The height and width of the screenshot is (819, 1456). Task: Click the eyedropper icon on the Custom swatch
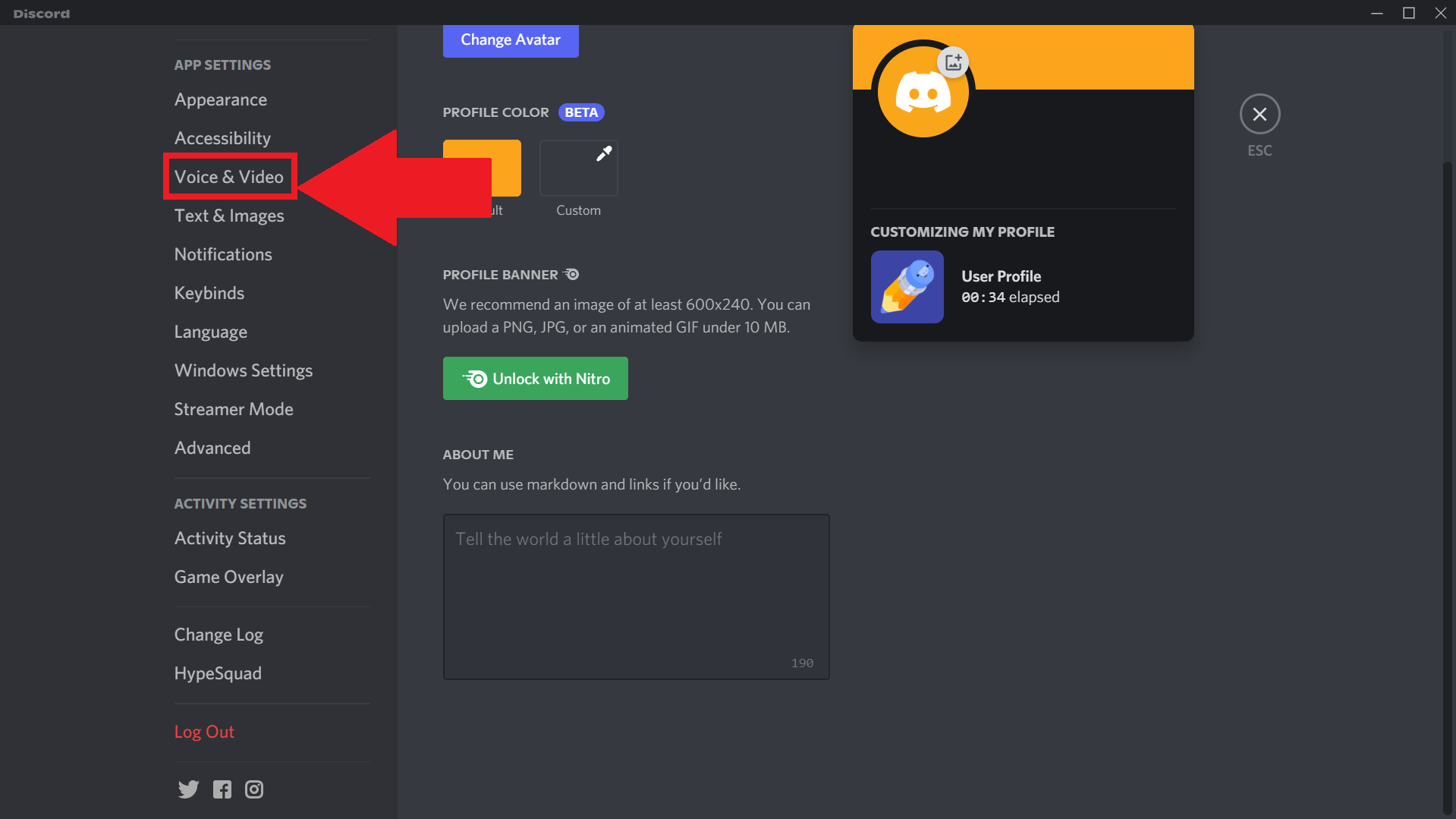coord(603,153)
